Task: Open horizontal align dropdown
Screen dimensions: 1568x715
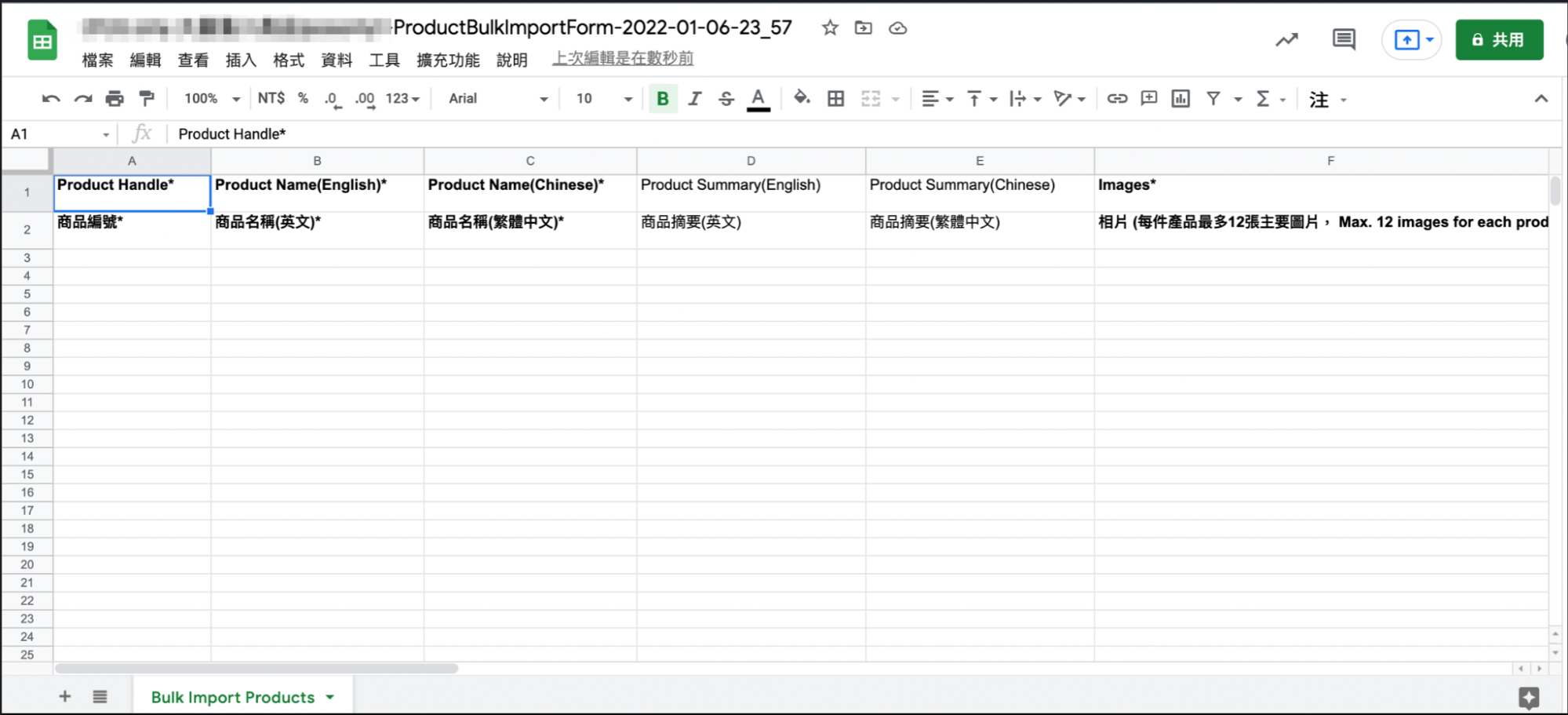Action: 937,99
